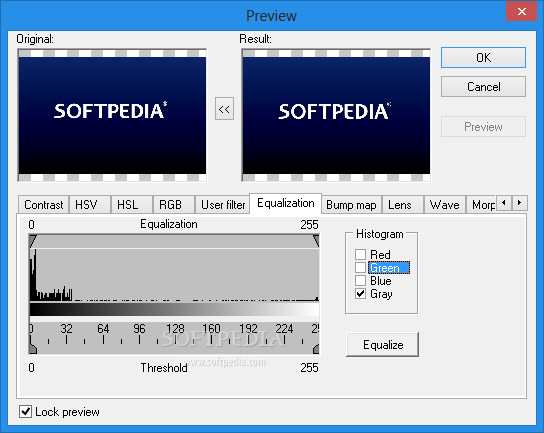The width and height of the screenshot is (544, 433).
Task: Toggle the Lock preview checkbox
Action: [x=25, y=411]
